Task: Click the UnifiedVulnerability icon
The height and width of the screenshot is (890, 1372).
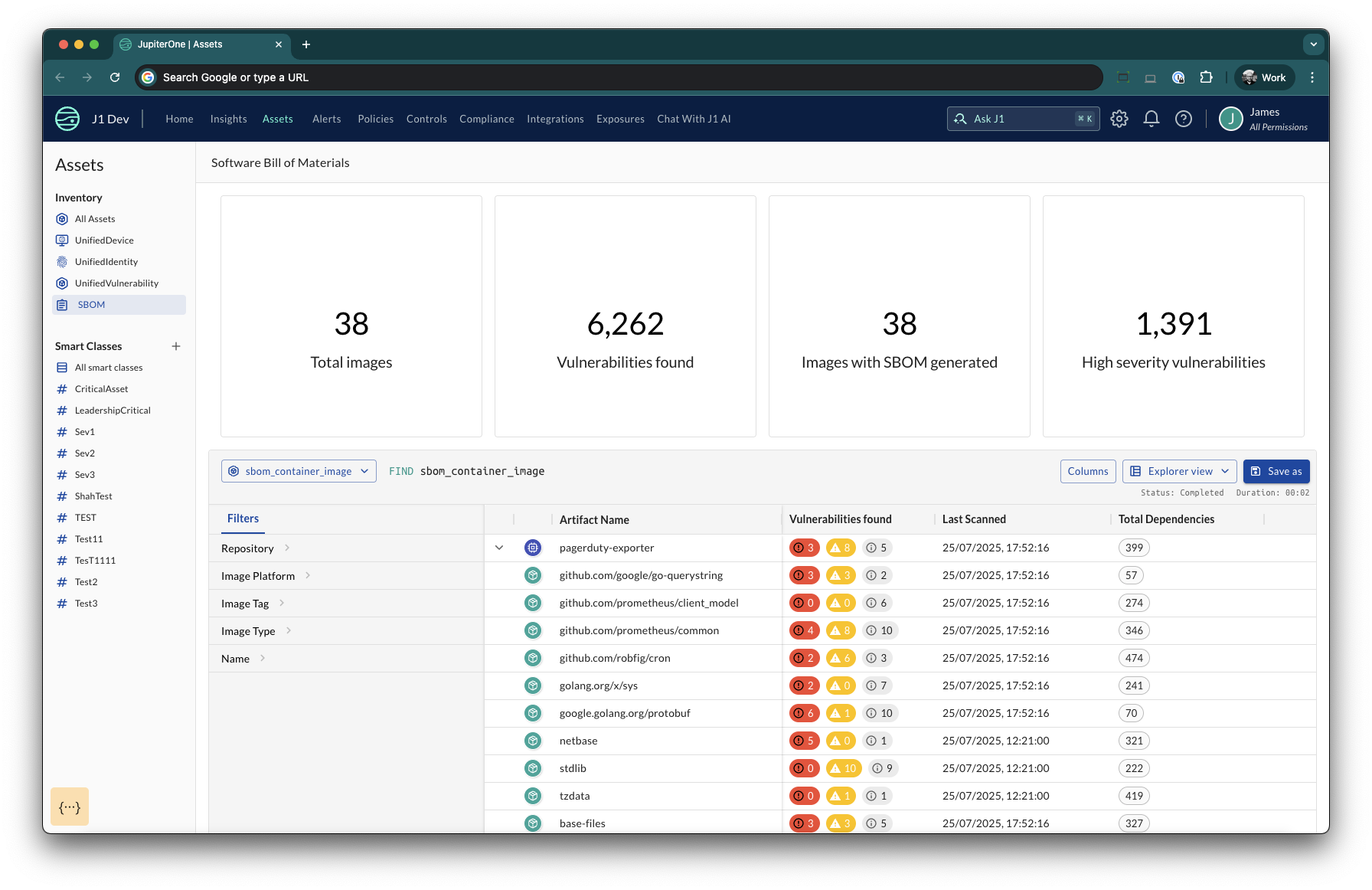Action: click(x=62, y=283)
